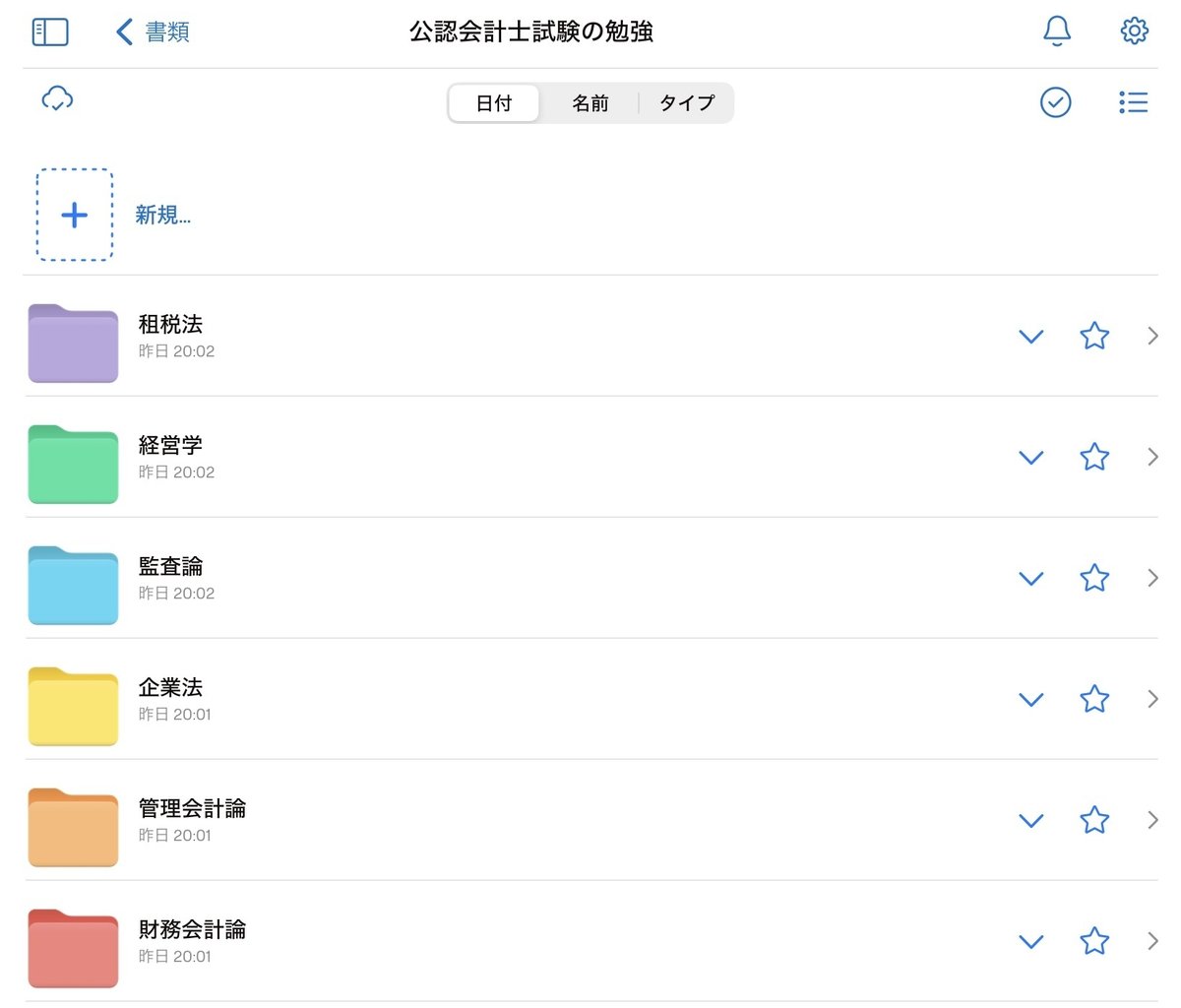Screen dimensions: 1181x1008
Task: Sort by the タイプ tab
Action: coord(686,103)
